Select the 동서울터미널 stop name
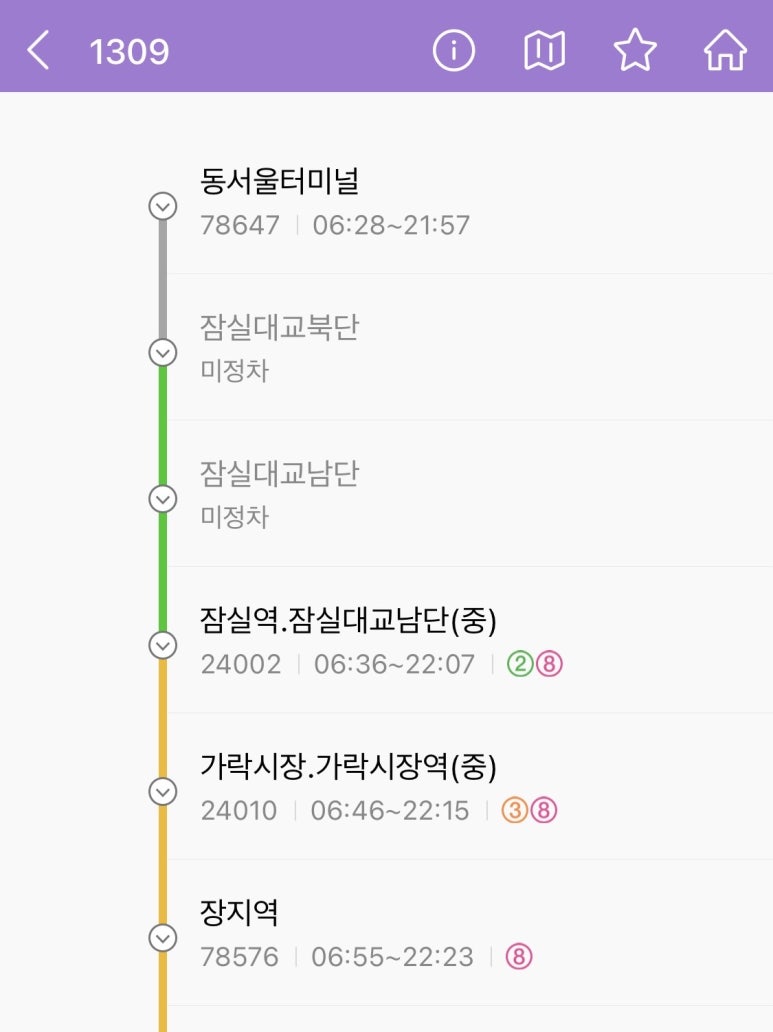 (279, 182)
